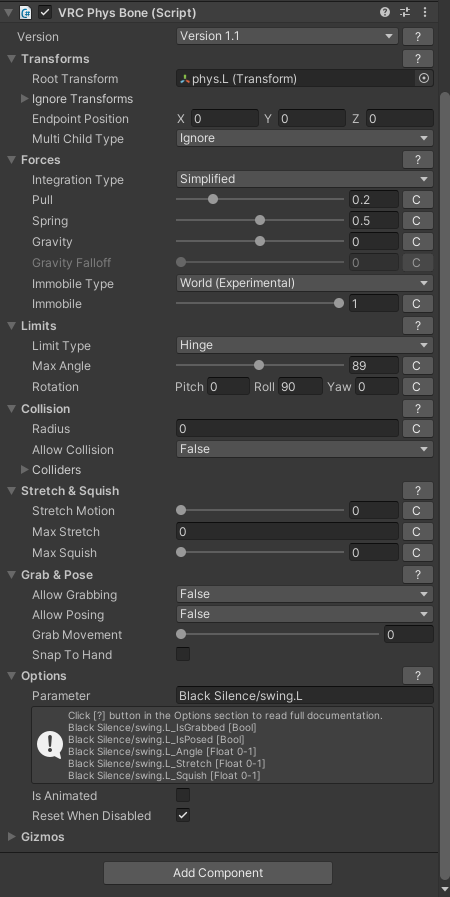450x897 pixels.
Task: Open the three-dot component context menu
Action: click(x=425, y=12)
